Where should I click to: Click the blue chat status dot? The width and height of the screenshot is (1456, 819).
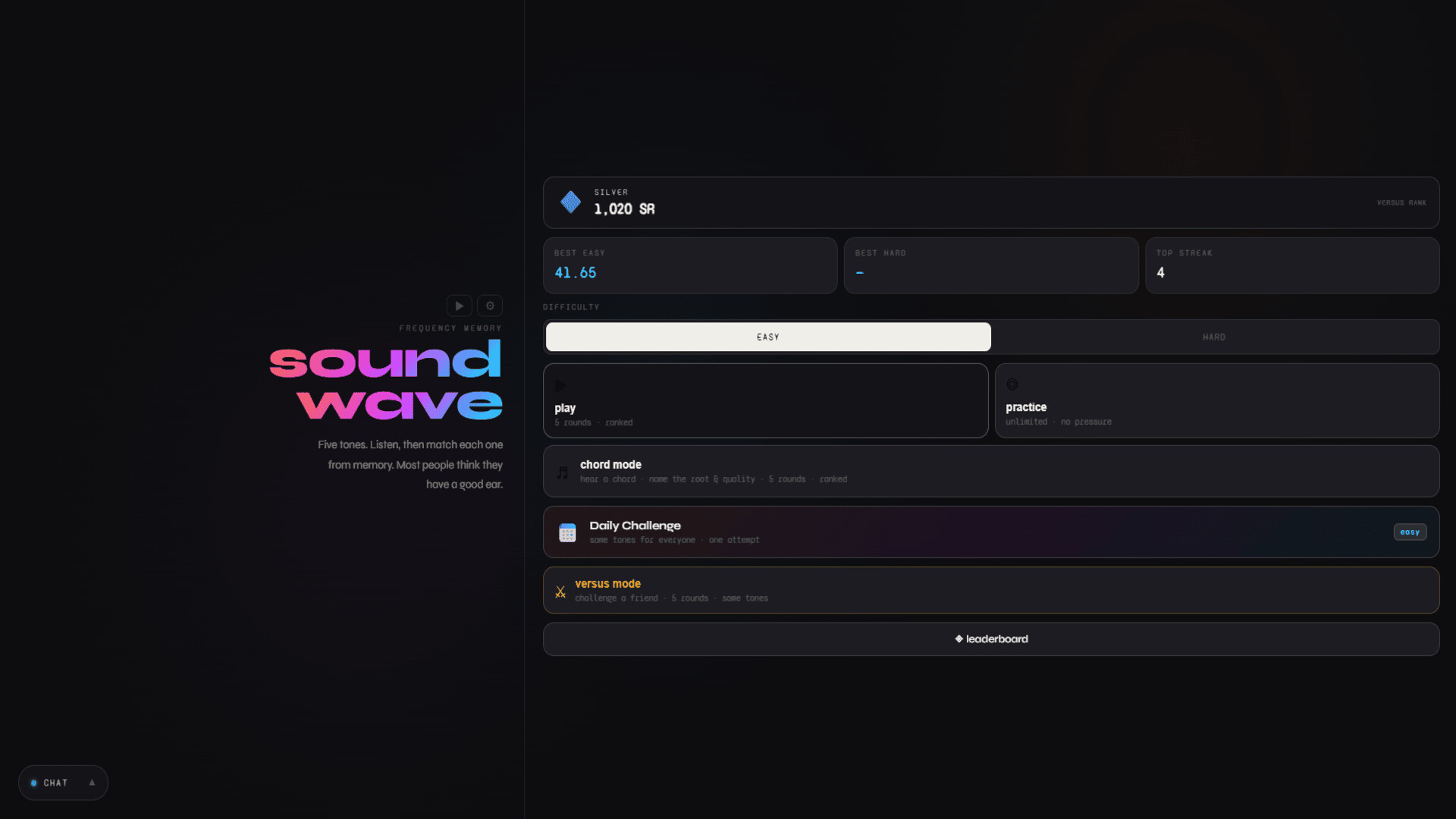pyautogui.click(x=33, y=783)
